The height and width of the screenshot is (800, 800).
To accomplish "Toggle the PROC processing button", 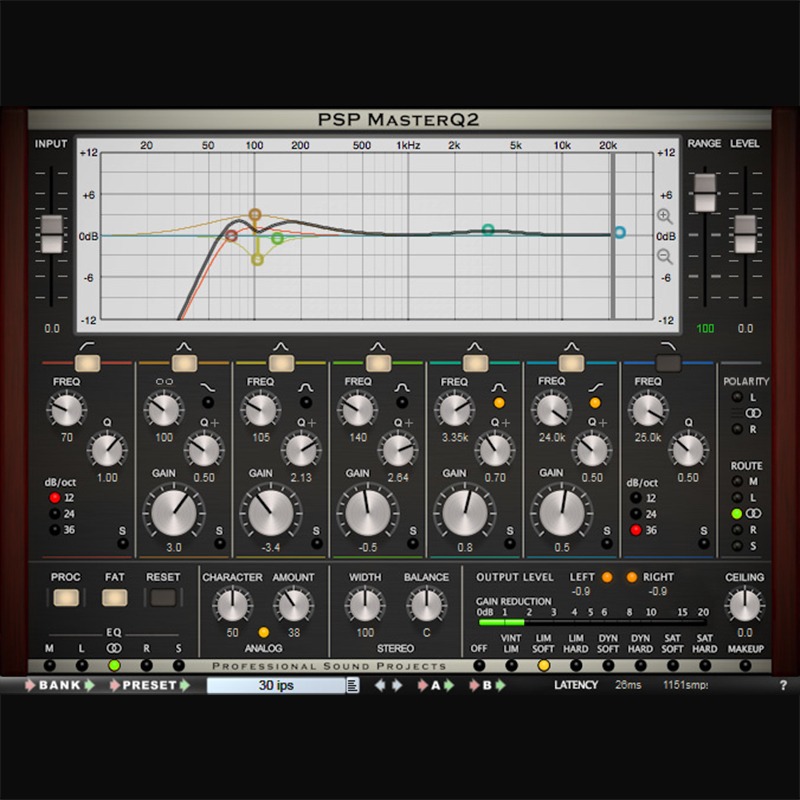I will coord(66,597).
